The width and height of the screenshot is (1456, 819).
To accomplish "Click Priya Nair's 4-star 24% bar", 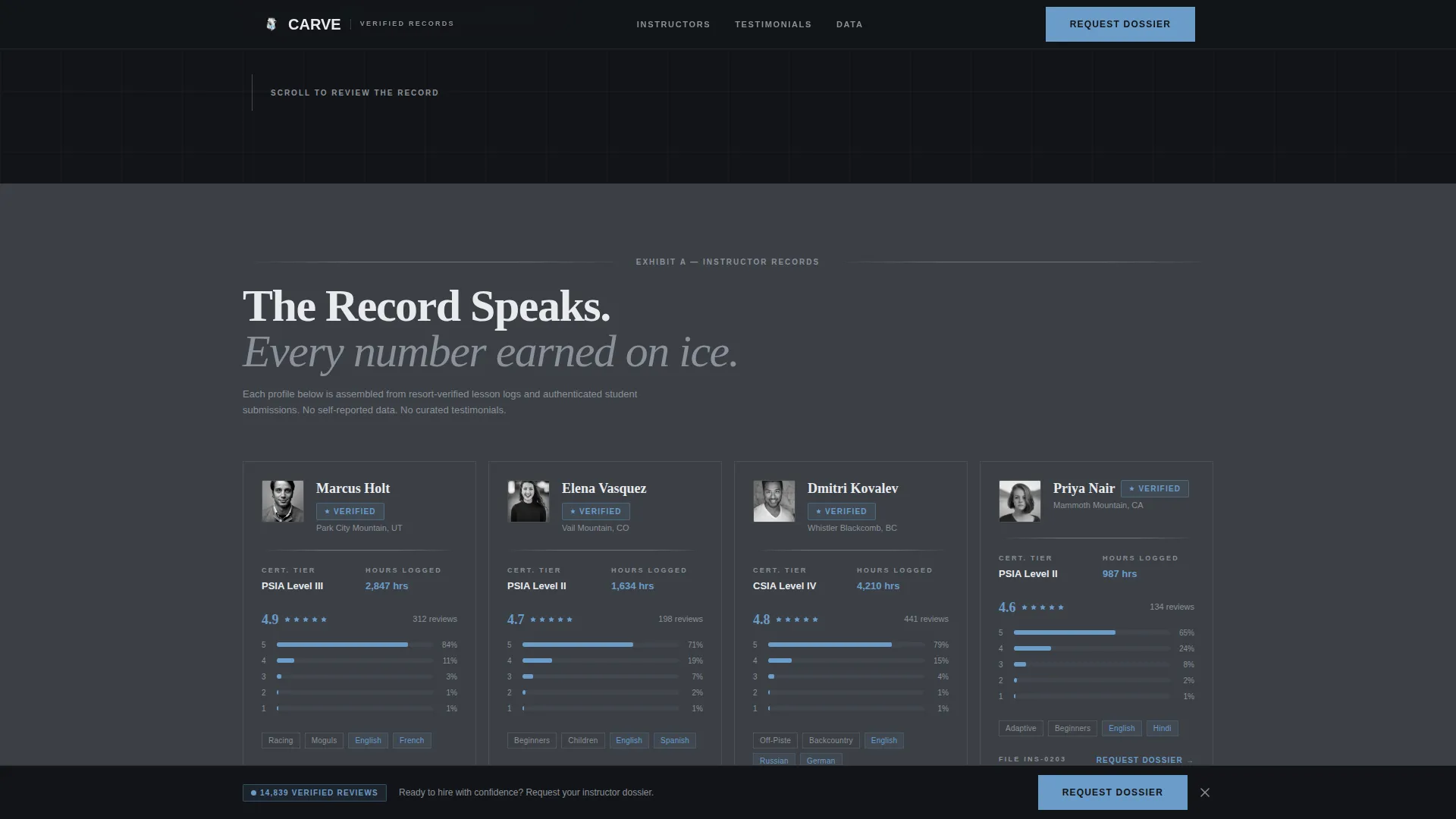I will [x=1092, y=648].
